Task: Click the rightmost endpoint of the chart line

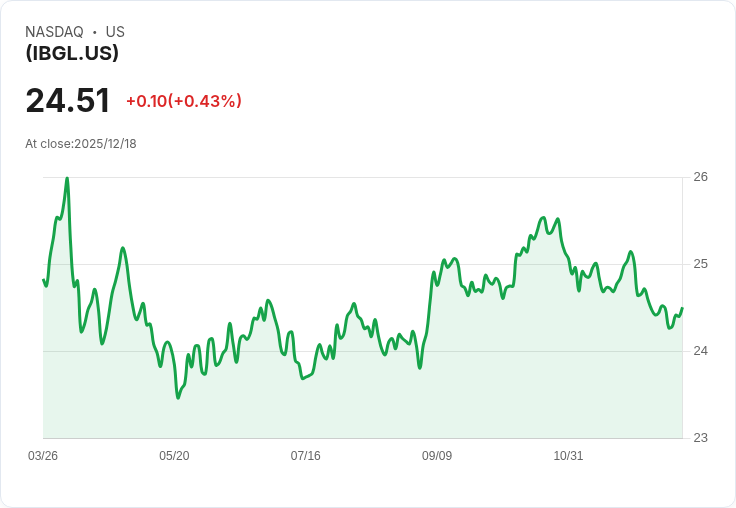Action: (682, 308)
